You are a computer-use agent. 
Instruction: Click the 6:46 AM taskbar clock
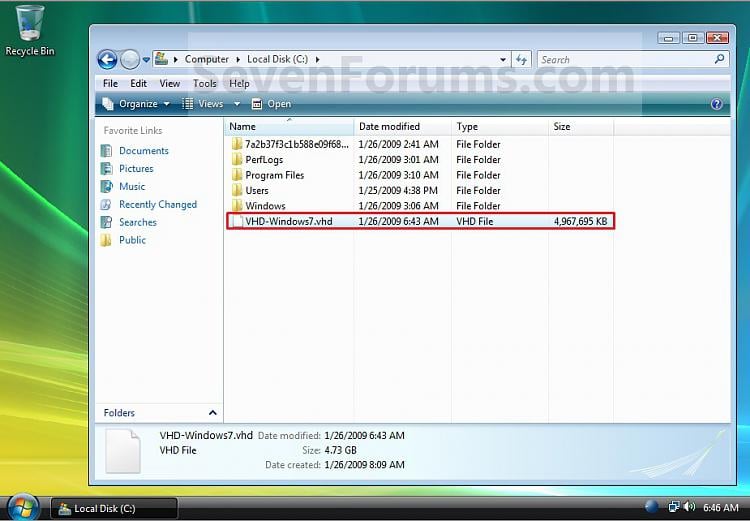720,508
